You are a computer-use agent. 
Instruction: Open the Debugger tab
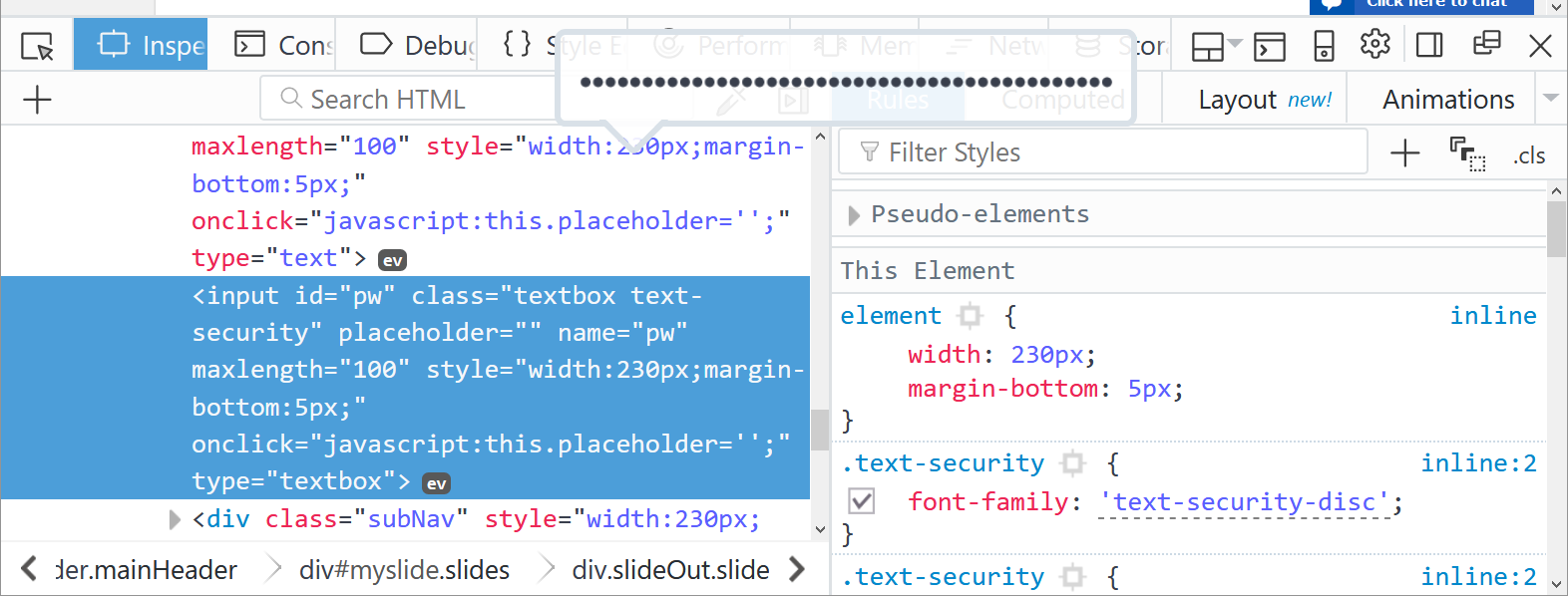point(417,45)
